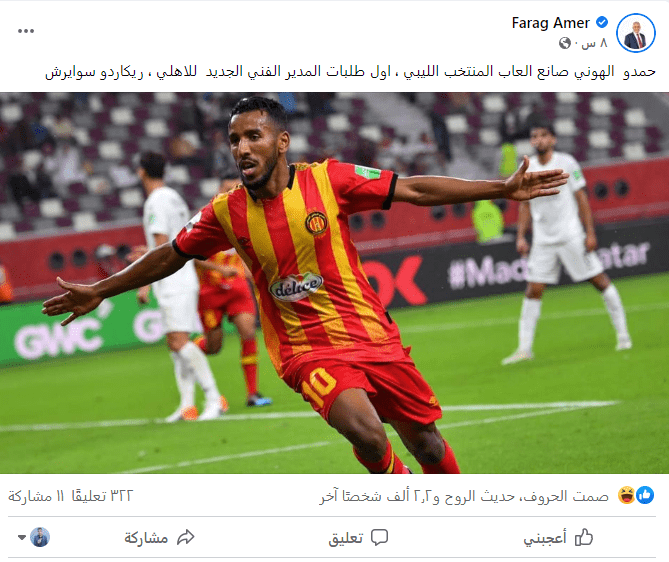
Task: Click the speech bubble comment icon
Action: pyautogui.click(x=379, y=538)
